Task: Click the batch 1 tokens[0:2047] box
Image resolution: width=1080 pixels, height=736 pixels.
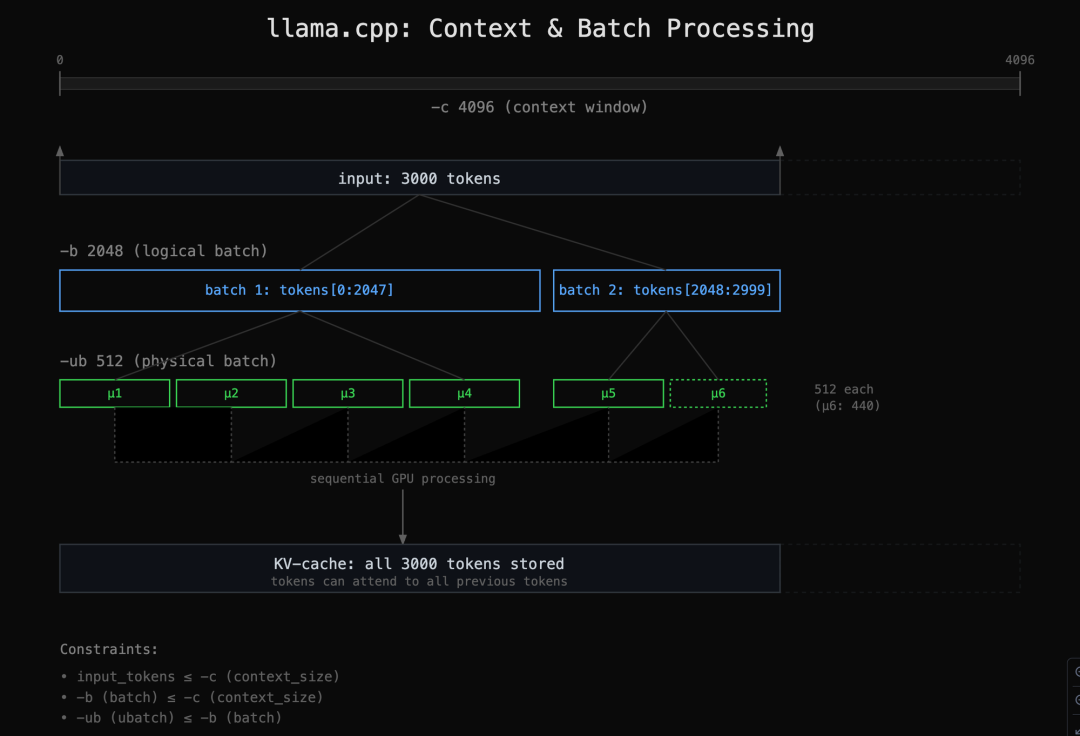Action: click(300, 291)
